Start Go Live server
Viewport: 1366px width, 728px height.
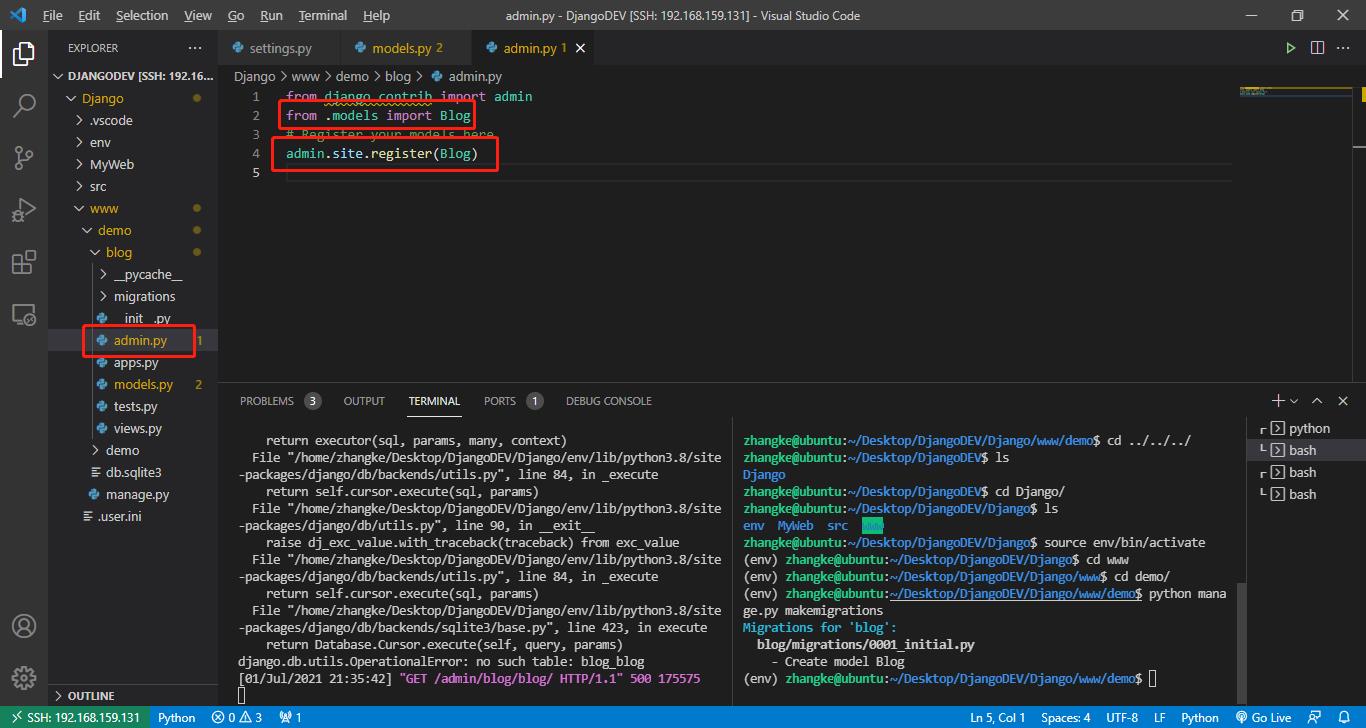pos(1264,717)
